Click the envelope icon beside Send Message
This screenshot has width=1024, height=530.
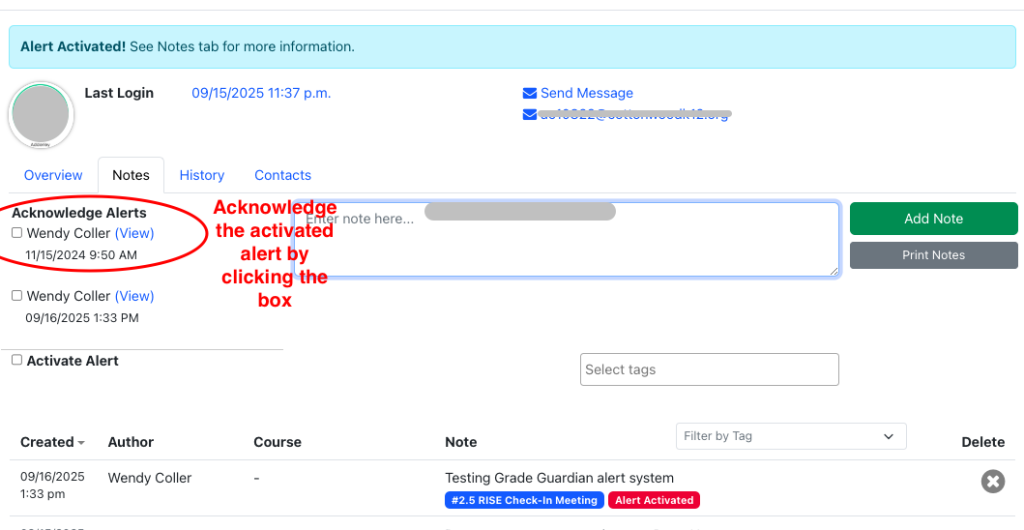529,93
